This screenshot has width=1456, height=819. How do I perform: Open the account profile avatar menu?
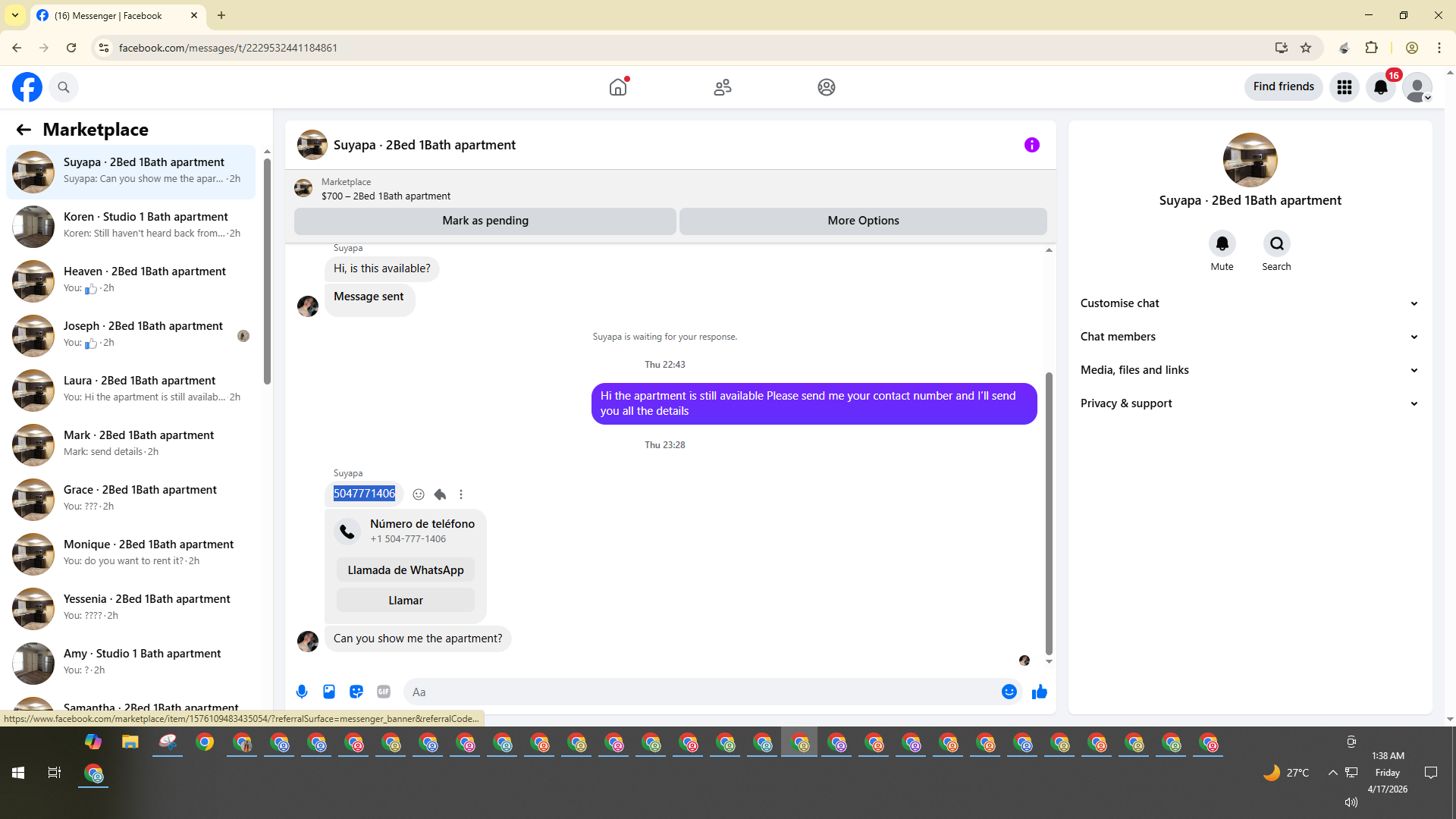pos(1417,87)
